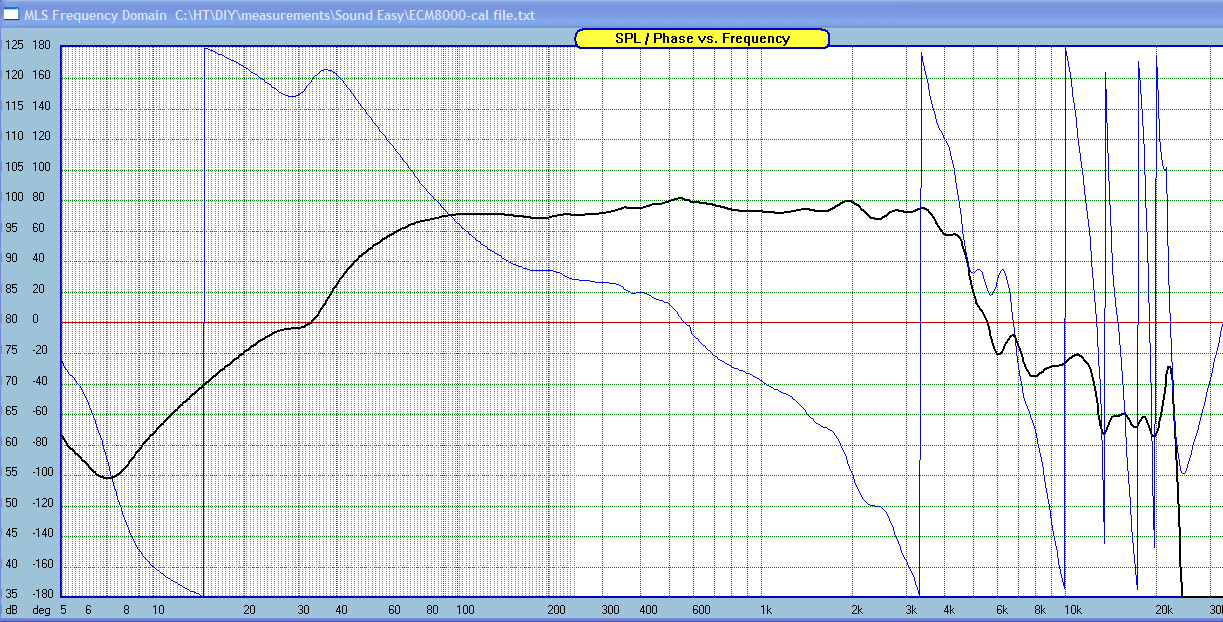The image size is (1223, 622).
Task: Click the MLS Frequency Domain window icon
Action: tap(11, 16)
